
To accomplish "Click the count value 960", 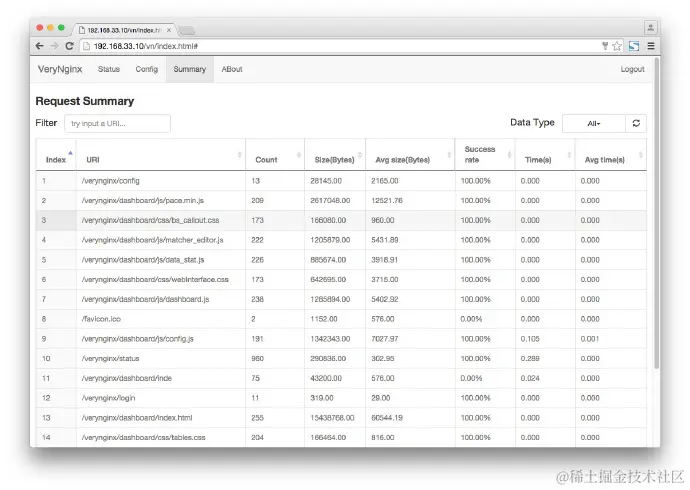I will [x=257, y=358].
